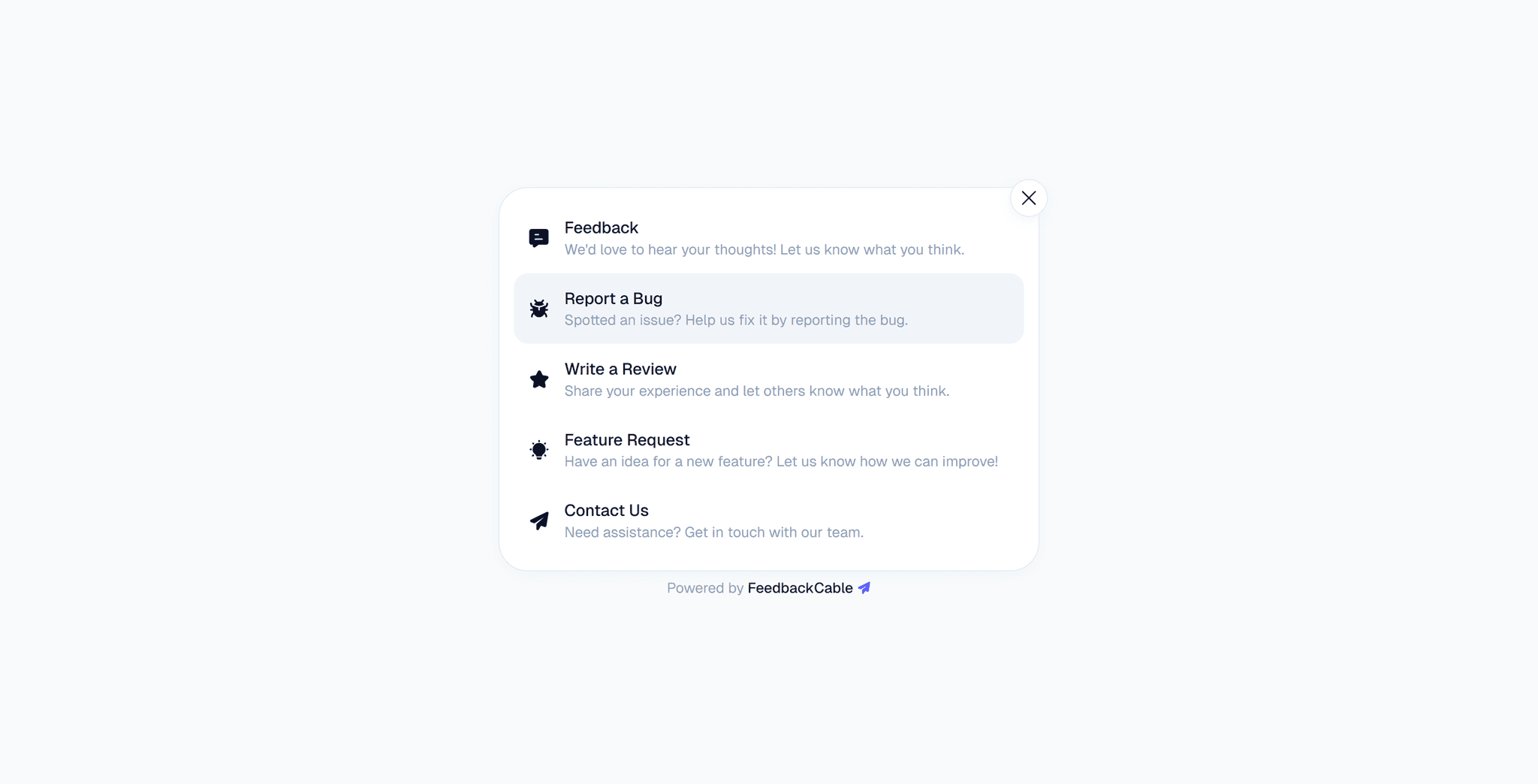Click "Have an idea for a new feature?" text
Image resolution: width=1538 pixels, height=784 pixels.
pyautogui.click(x=781, y=461)
